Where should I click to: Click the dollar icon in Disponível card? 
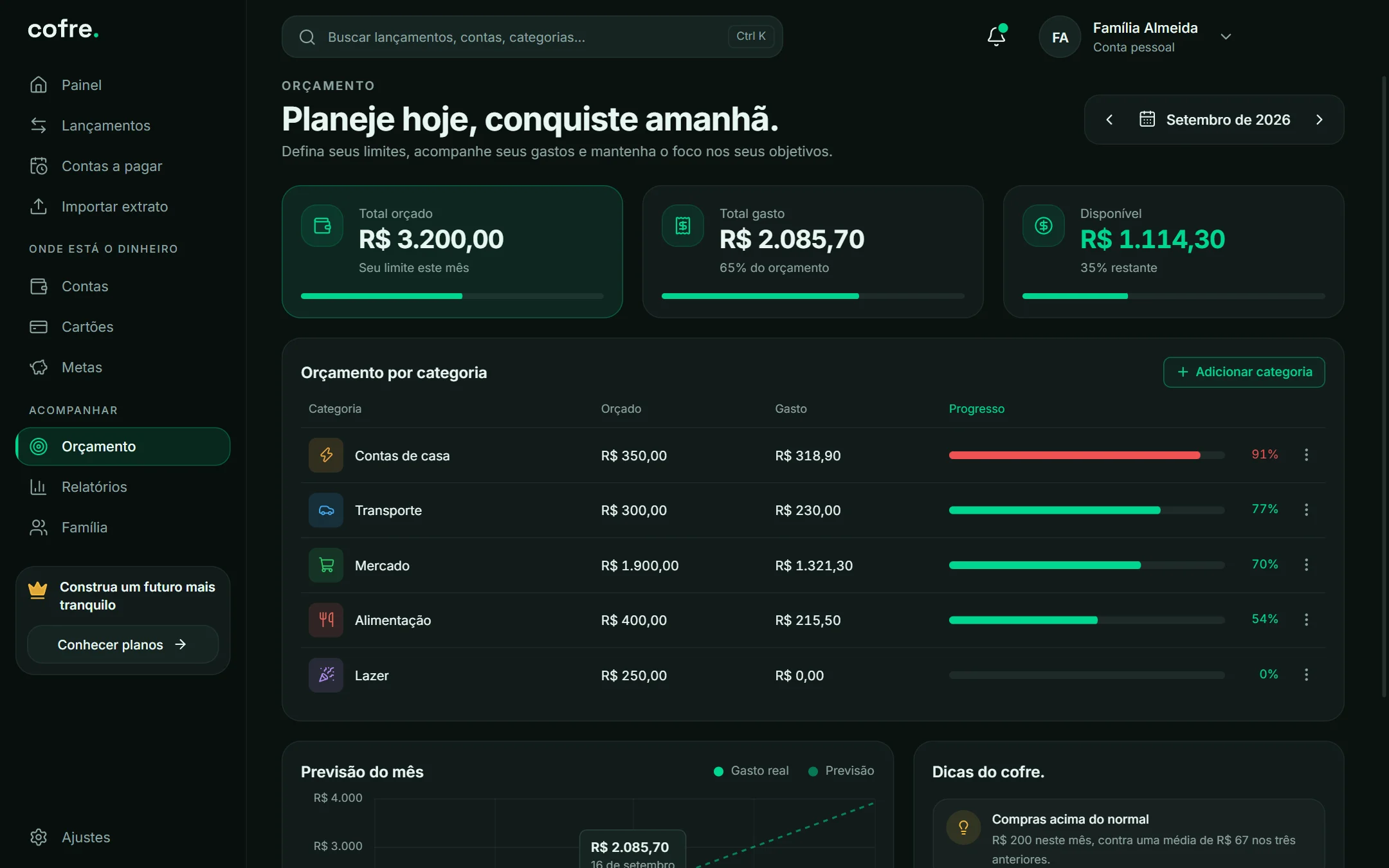1044,226
